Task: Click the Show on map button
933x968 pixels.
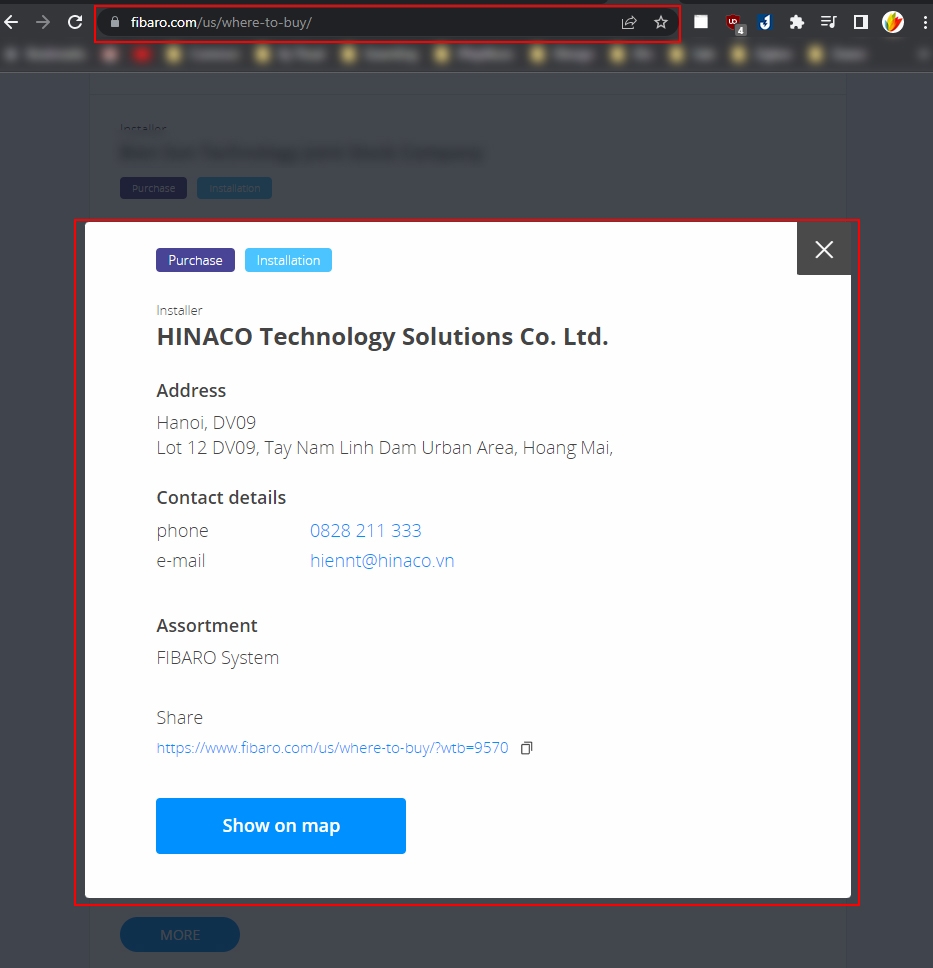Action: (x=281, y=826)
